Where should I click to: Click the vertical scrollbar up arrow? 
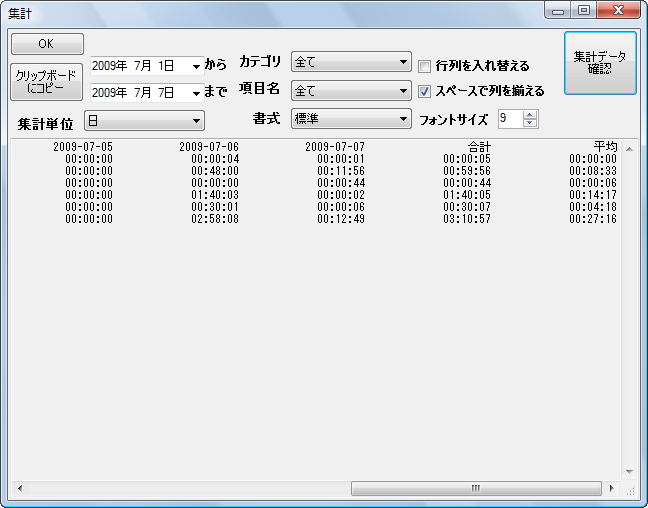click(629, 151)
